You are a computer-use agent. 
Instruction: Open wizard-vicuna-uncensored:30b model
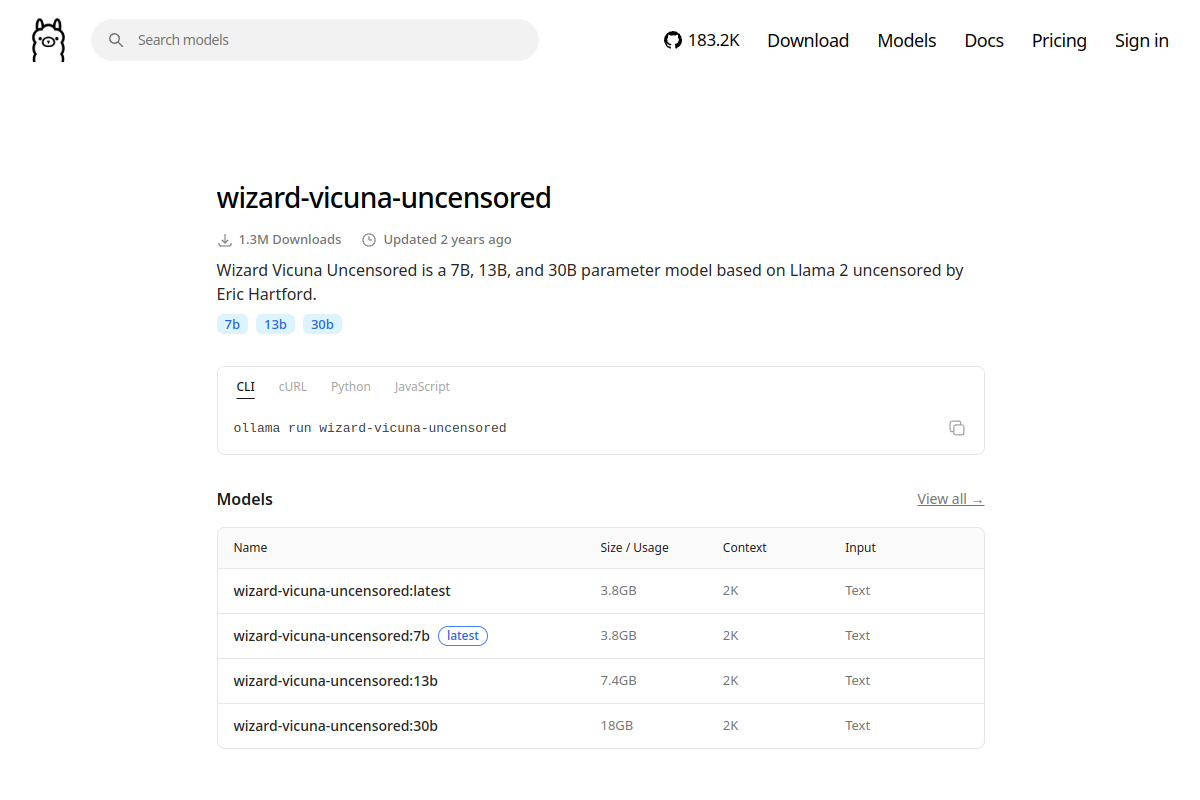pyautogui.click(x=336, y=726)
